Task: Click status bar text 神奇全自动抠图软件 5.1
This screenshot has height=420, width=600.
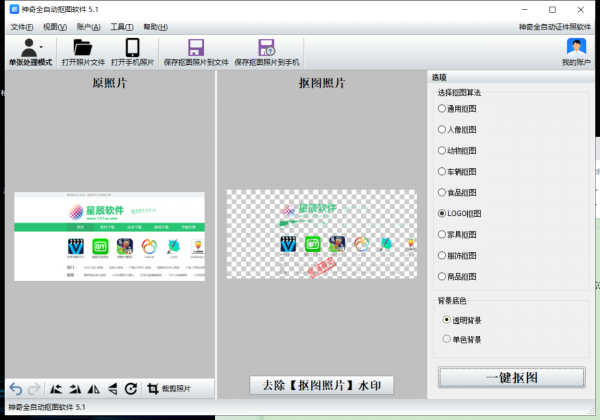Action: (47, 407)
